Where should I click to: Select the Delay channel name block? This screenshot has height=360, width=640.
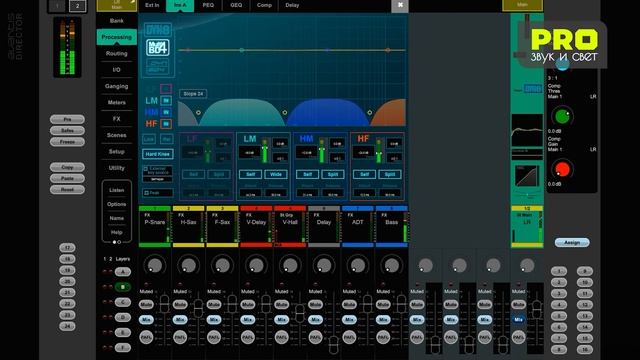point(324,227)
